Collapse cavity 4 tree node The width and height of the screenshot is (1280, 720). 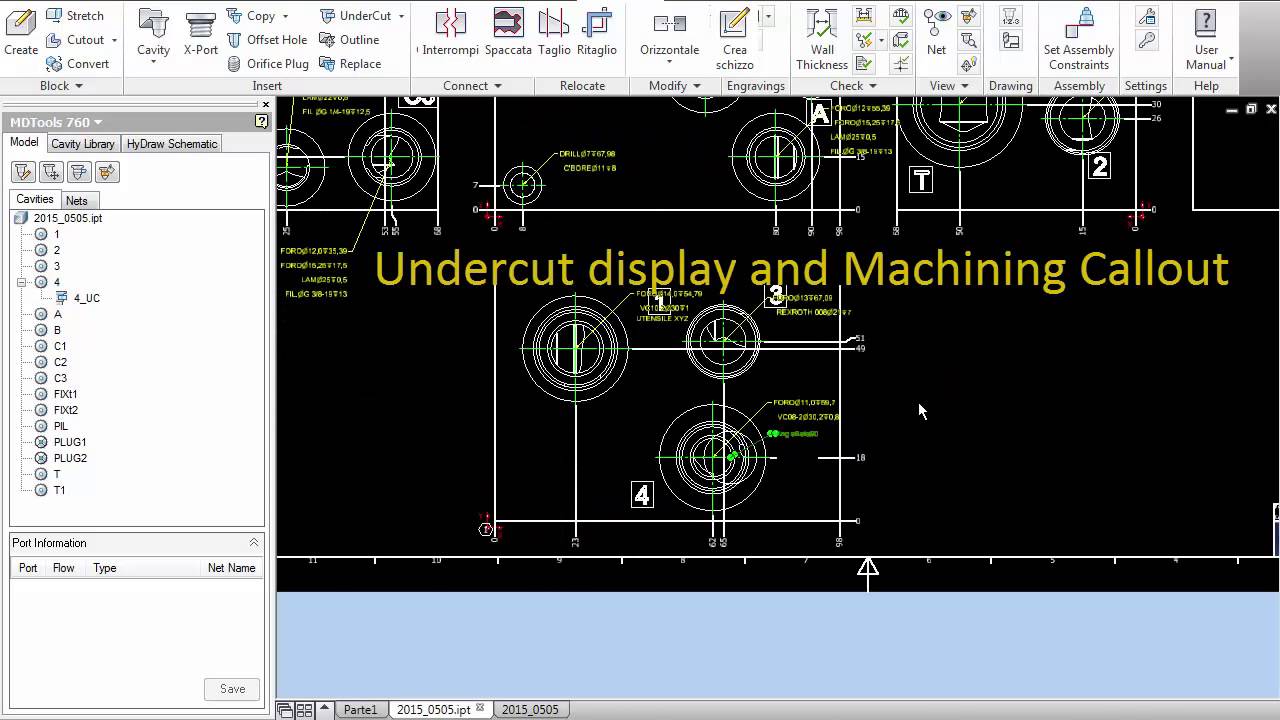coord(22,282)
